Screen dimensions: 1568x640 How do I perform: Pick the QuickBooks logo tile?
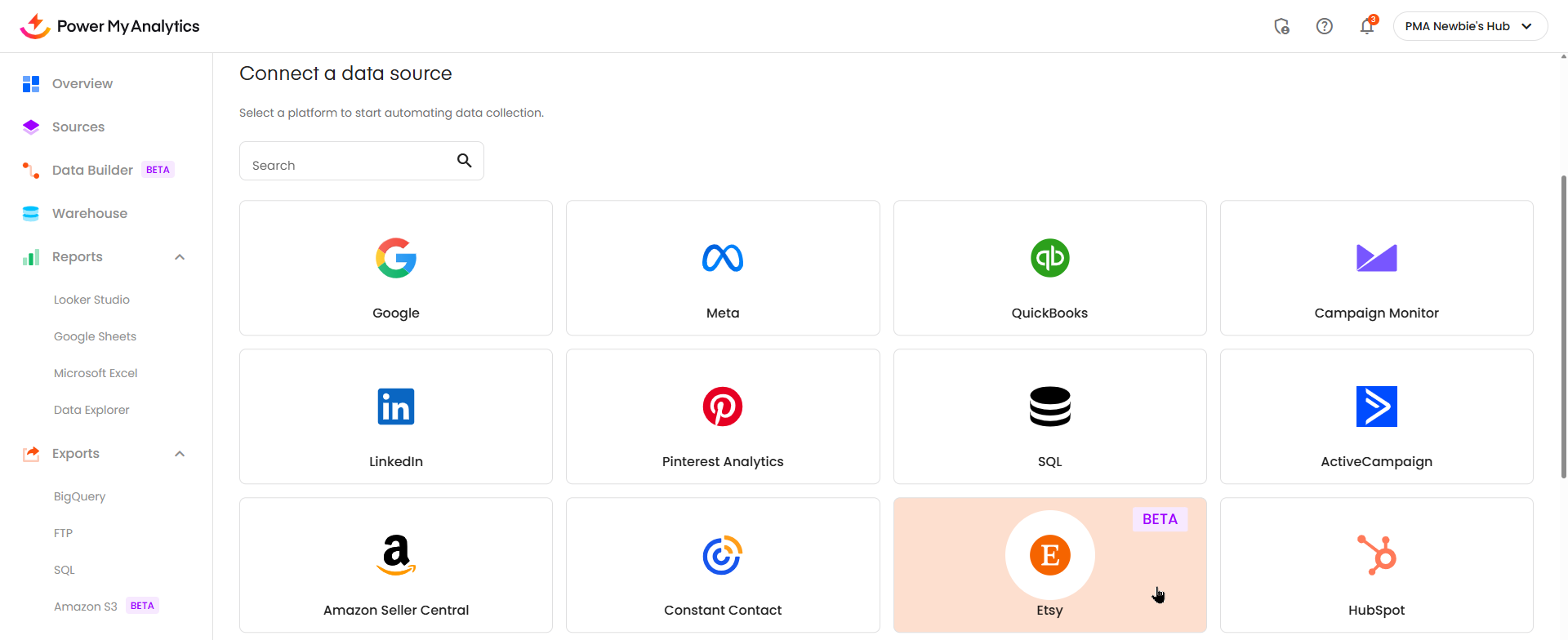click(1049, 258)
